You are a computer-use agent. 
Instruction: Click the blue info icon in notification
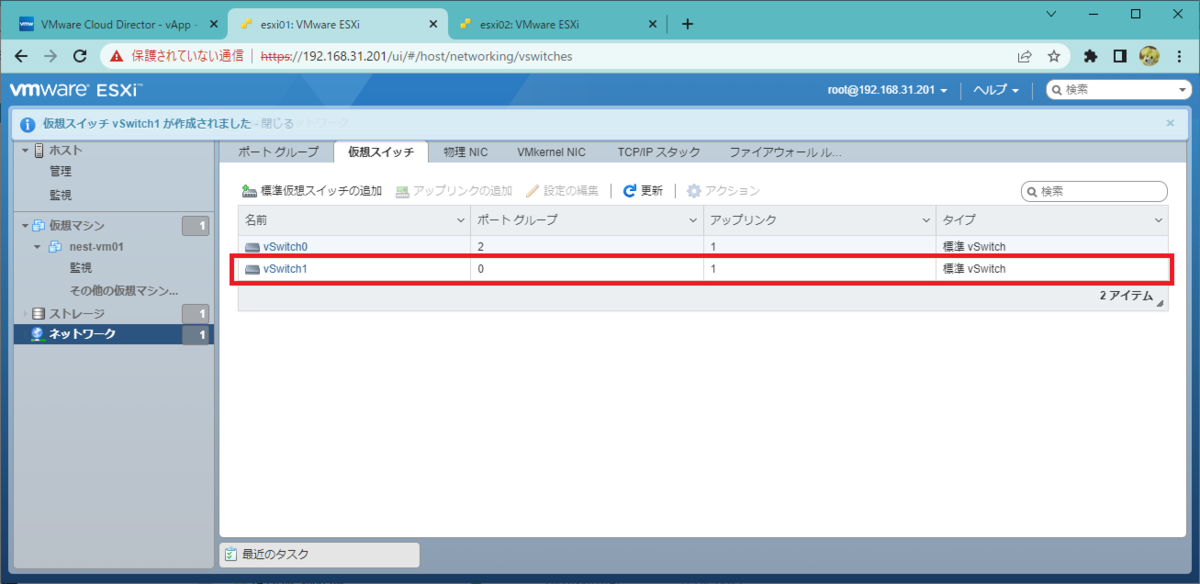point(27,124)
